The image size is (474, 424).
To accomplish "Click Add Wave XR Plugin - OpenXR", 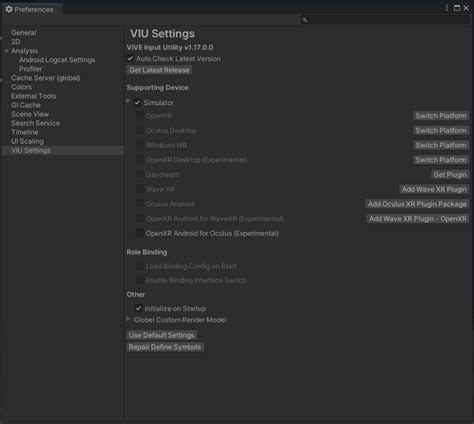I will (417, 219).
